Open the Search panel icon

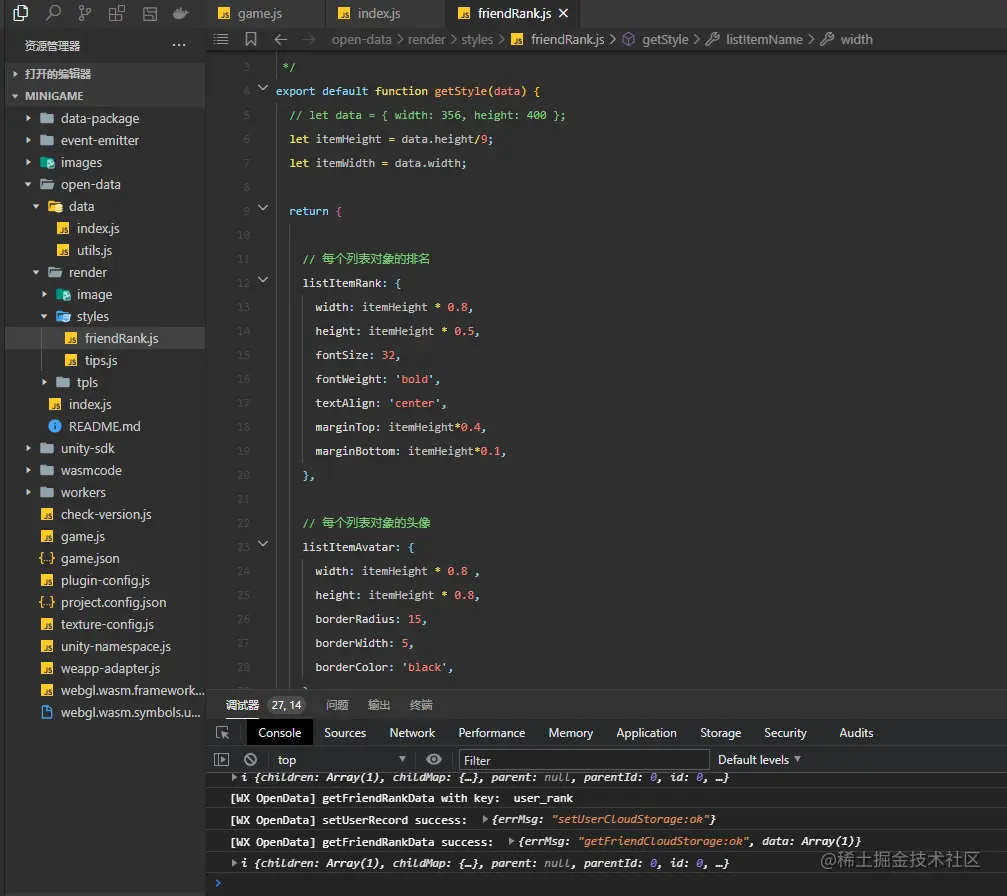click(53, 13)
